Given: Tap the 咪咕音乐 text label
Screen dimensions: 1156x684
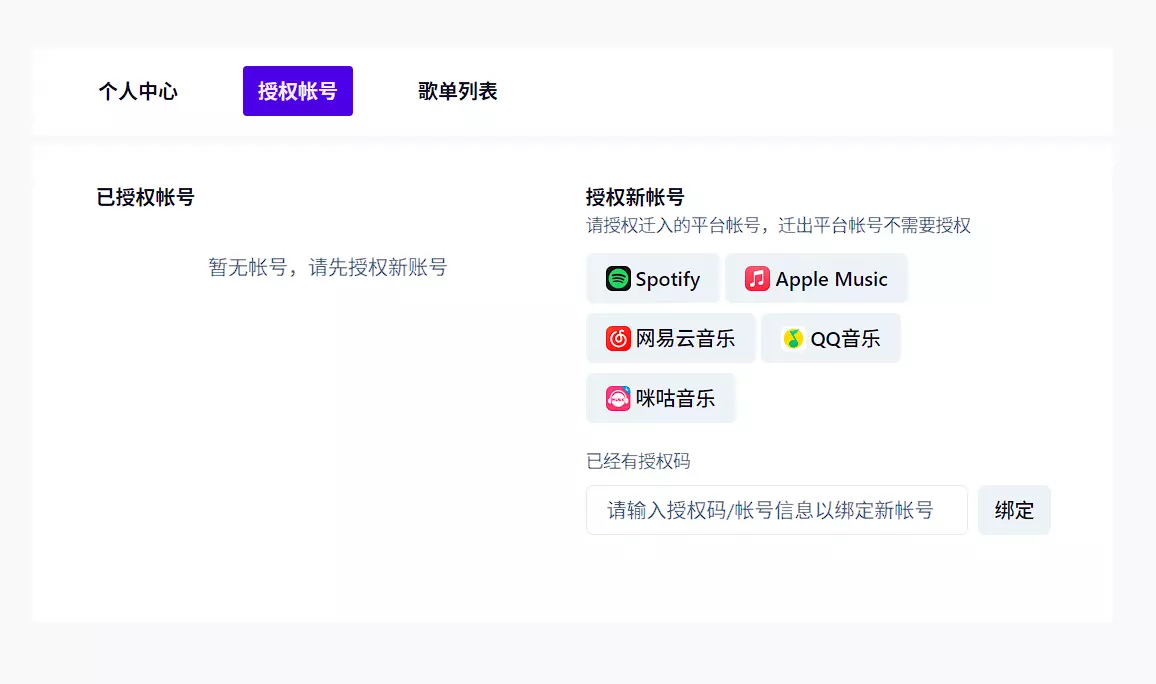Looking at the screenshot, I should (675, 399).
